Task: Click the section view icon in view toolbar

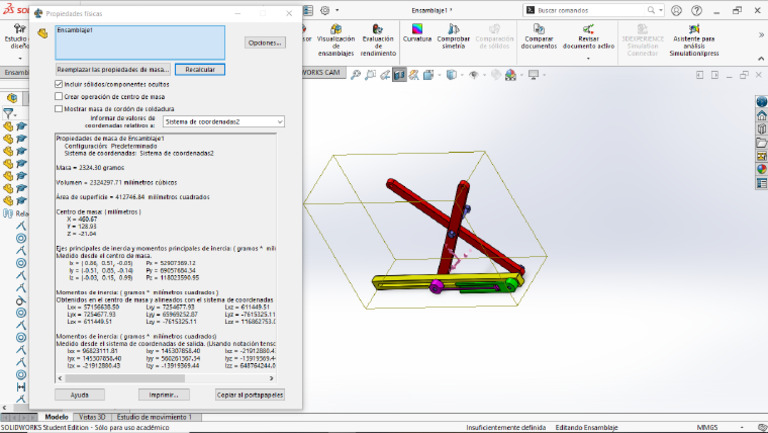Action: pos(400,74)
